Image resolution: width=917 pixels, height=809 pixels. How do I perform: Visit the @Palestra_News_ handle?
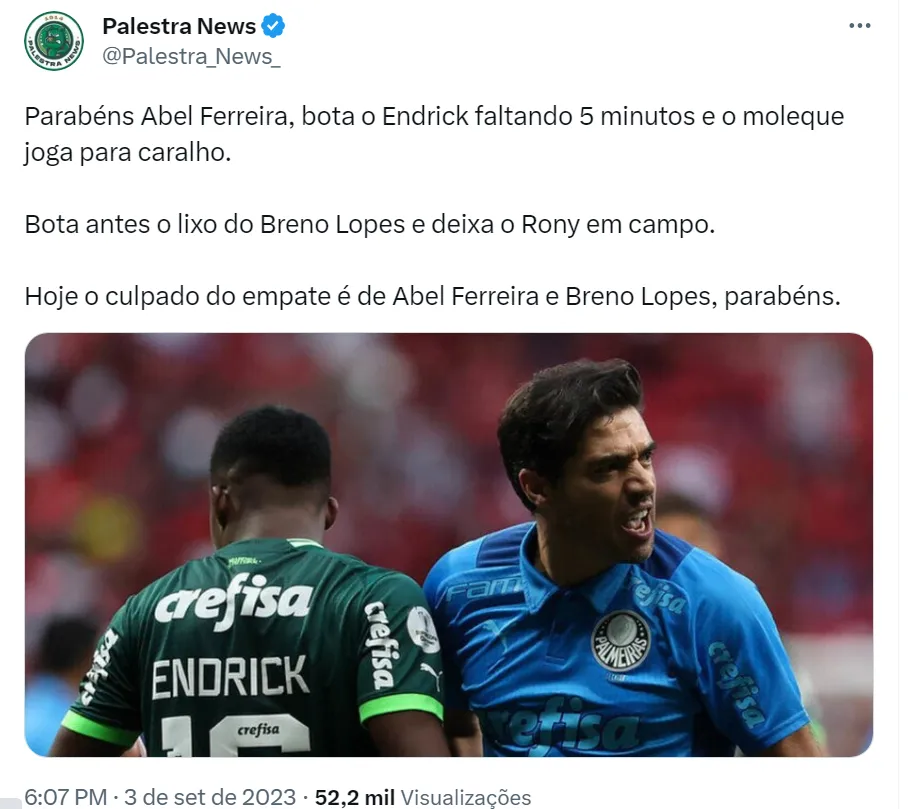(191, 57)
